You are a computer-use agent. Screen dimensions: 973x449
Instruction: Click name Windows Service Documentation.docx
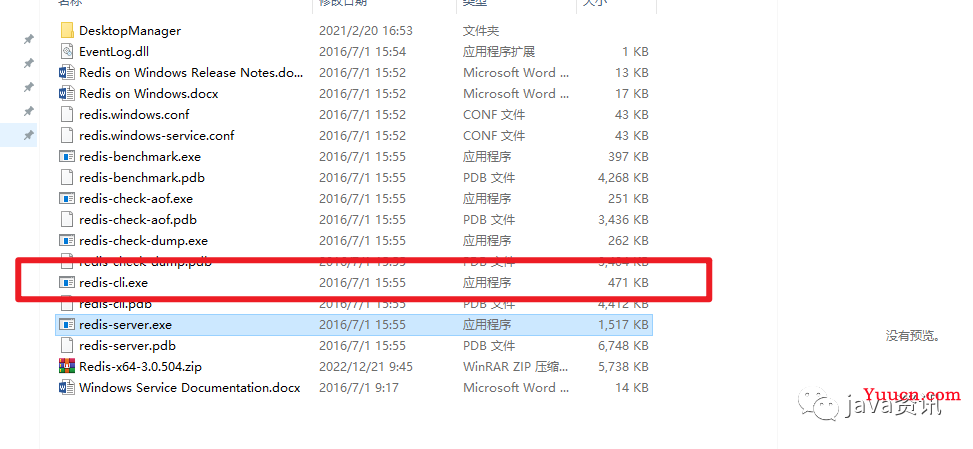click(x=190, y=388)
